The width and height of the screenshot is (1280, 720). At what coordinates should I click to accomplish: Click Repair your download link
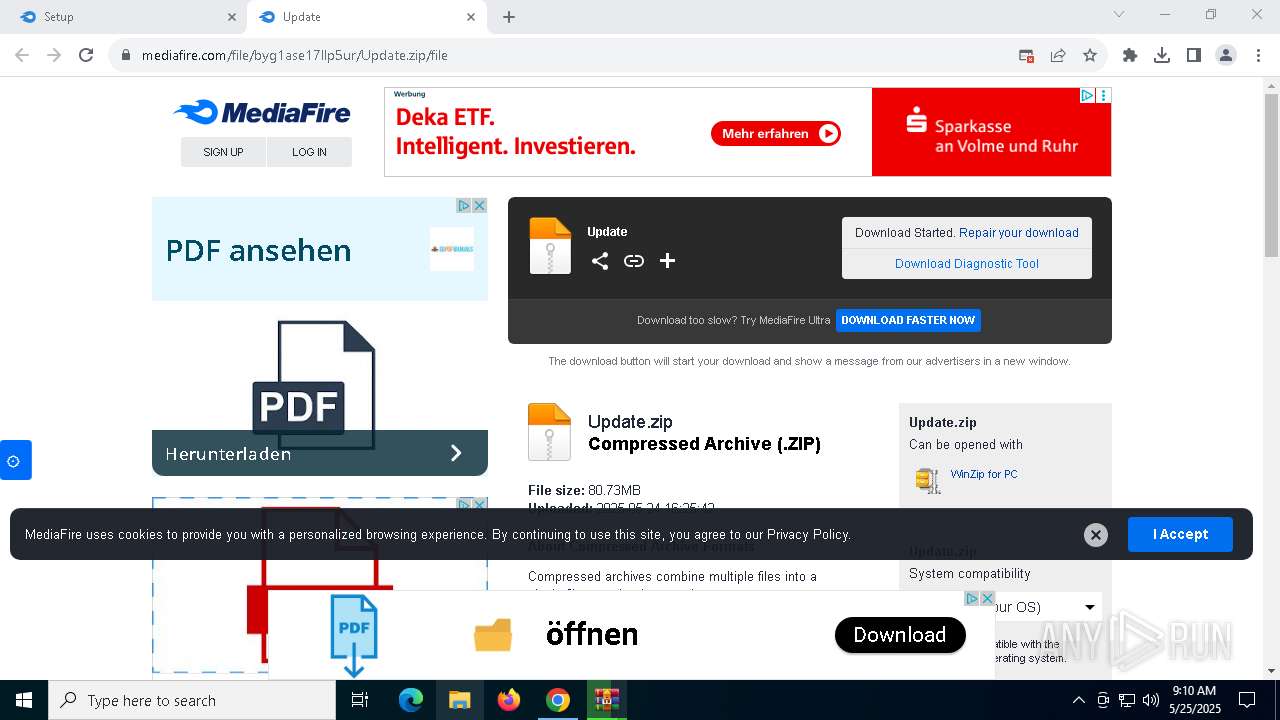(x=1019, y=233)
